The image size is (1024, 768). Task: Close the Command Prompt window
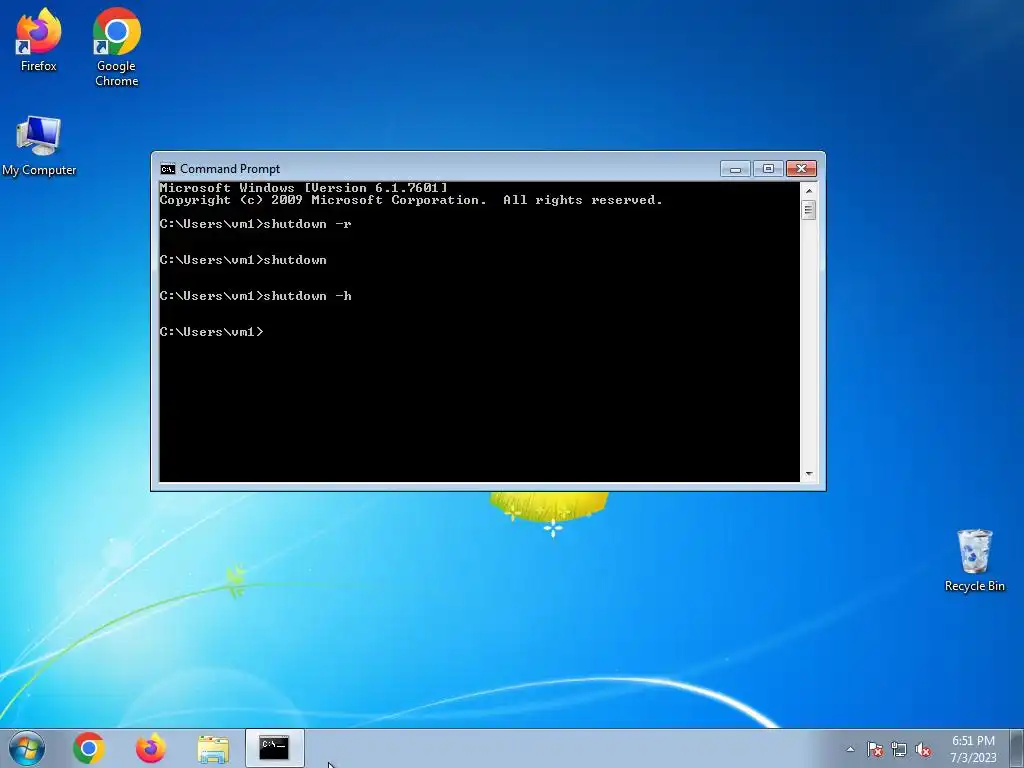(x=801, y=169)
